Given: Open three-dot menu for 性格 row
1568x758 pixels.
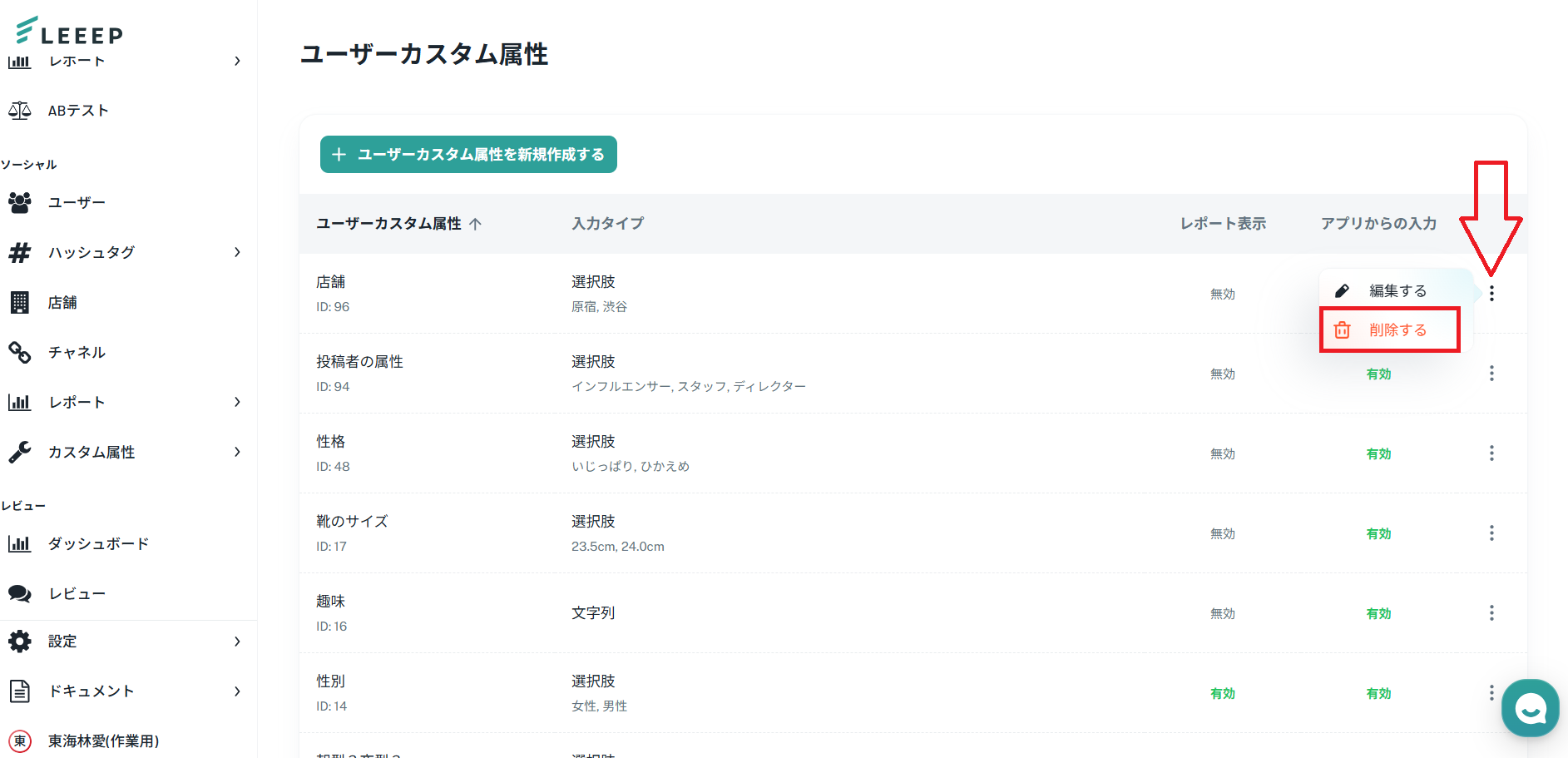Looking at the screenshot, I should point(1491,453).
